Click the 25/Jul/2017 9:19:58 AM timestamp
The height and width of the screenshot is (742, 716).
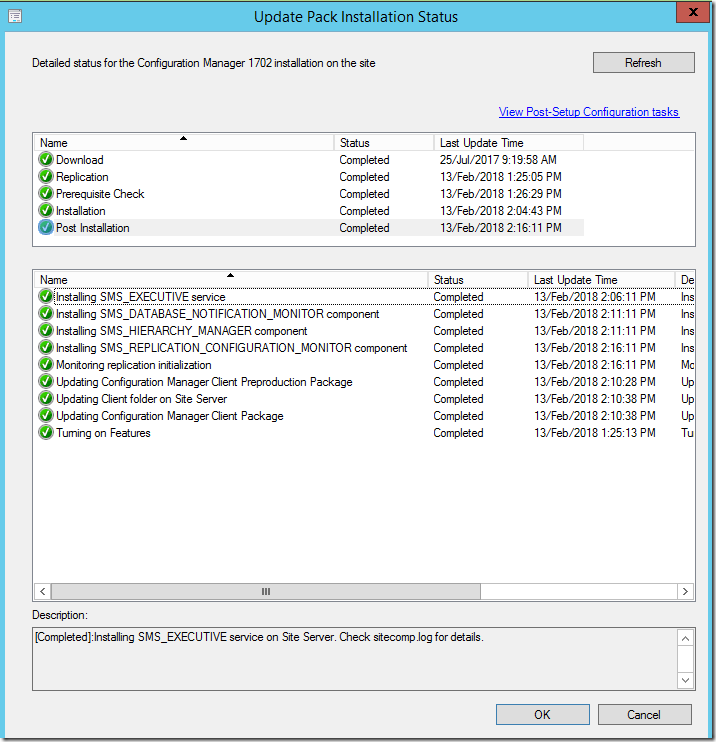(x=498, y=160)
